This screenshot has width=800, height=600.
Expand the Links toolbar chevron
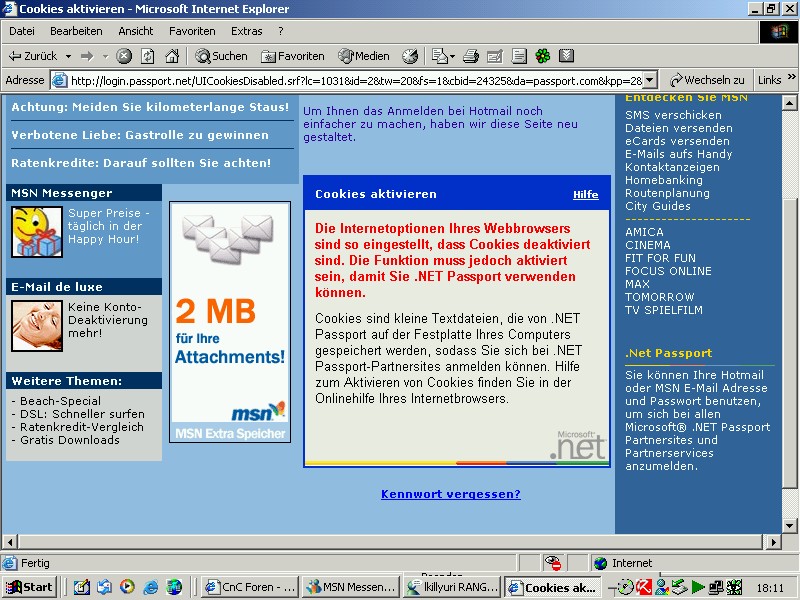coord(791,77)
